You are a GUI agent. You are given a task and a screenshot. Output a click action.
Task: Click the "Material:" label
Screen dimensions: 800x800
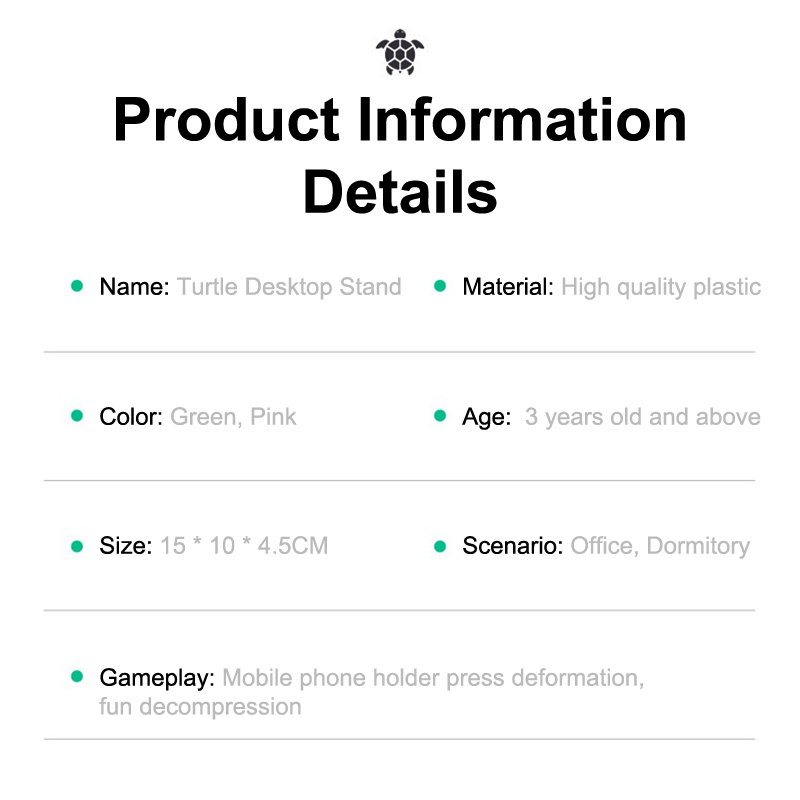pyautogui.click(x=508, y=287)
